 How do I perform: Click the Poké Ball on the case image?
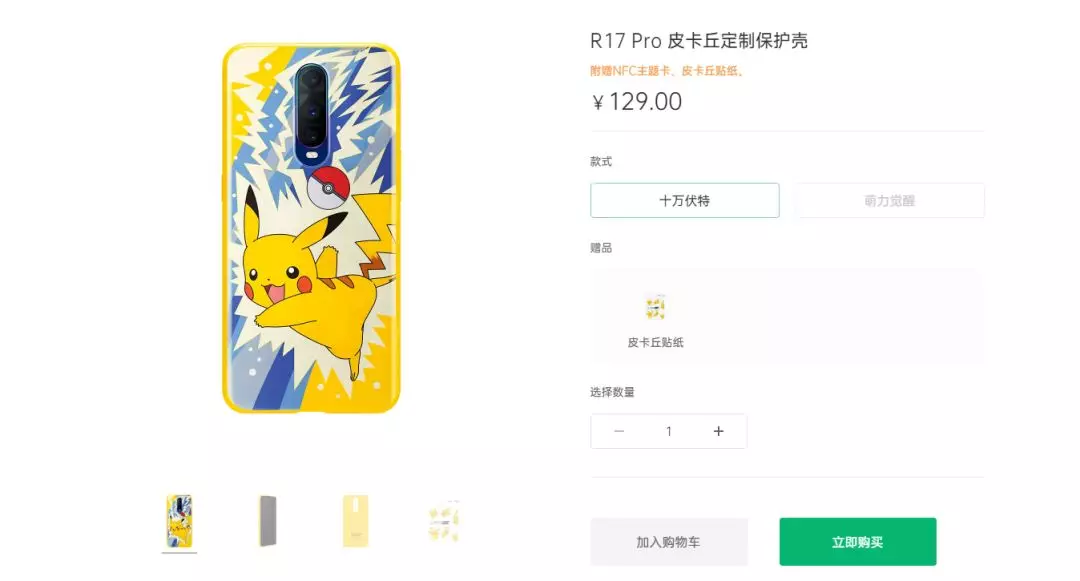pyautogui.click(x=328, y=187)
